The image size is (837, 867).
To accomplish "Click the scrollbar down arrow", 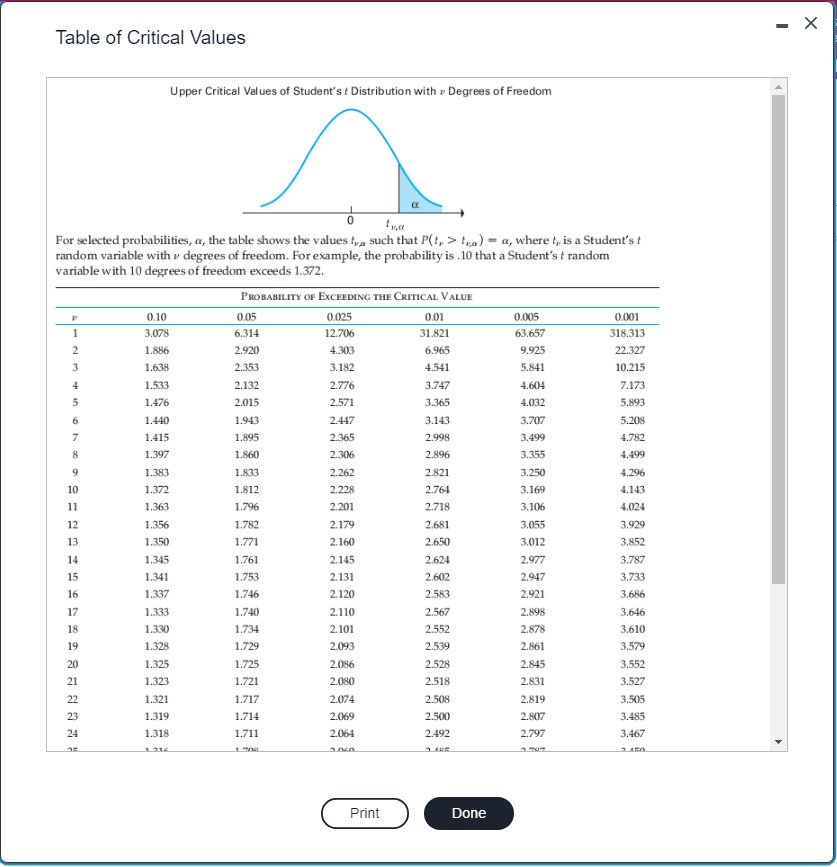I will (778, 742).
